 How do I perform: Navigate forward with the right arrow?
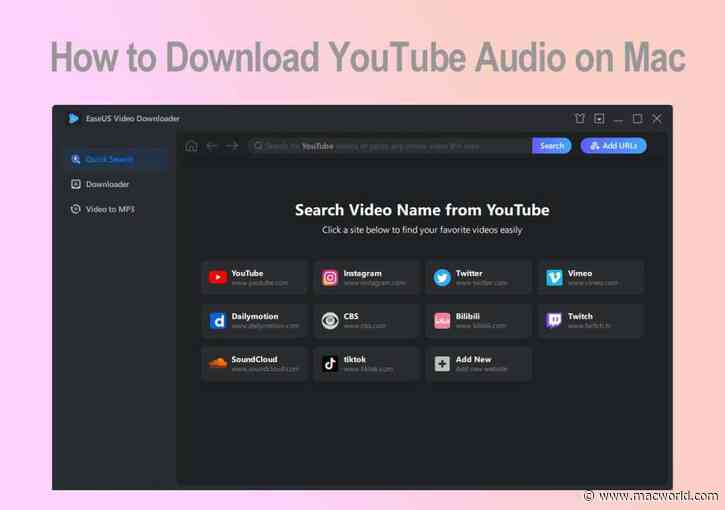click(232, 146)
